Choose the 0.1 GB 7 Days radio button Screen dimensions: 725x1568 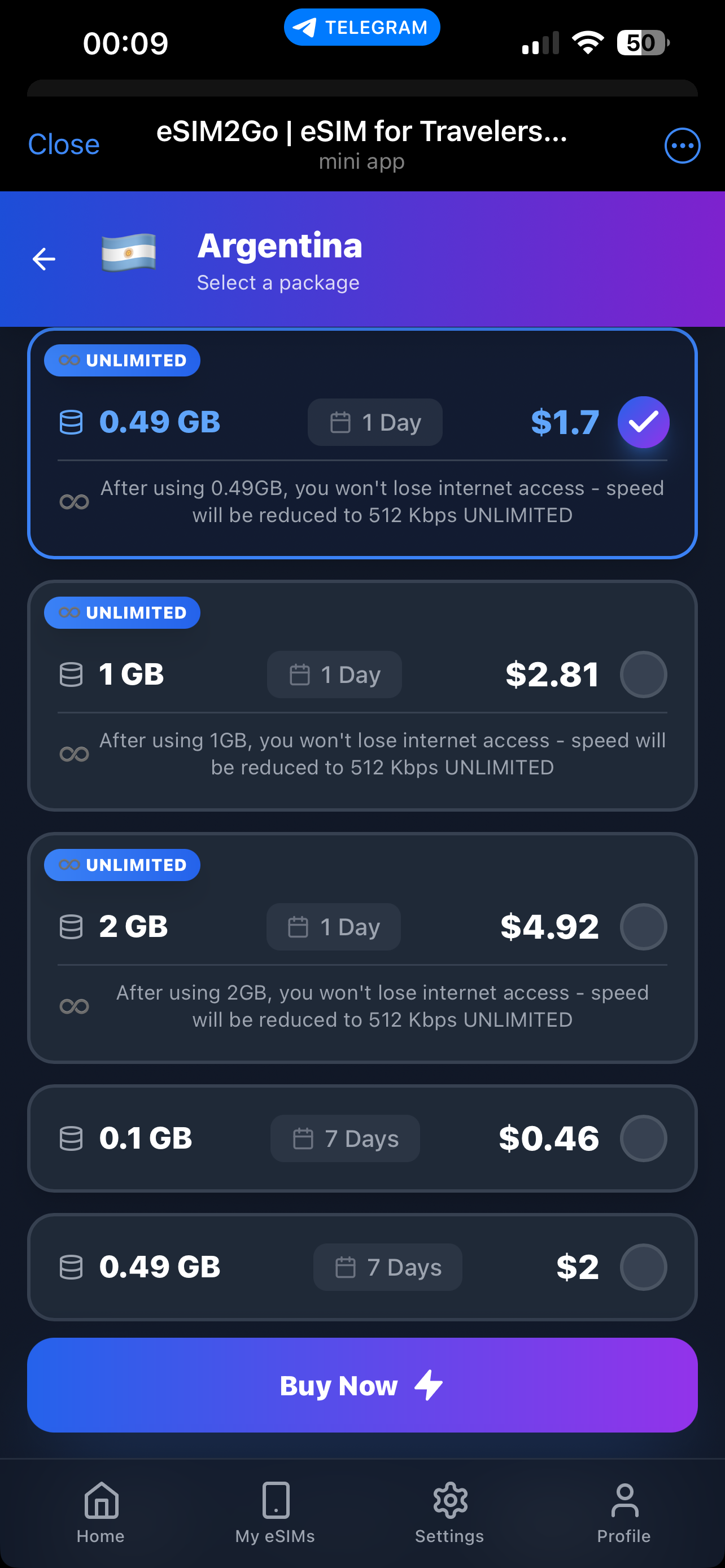[x=643, y=1138]
